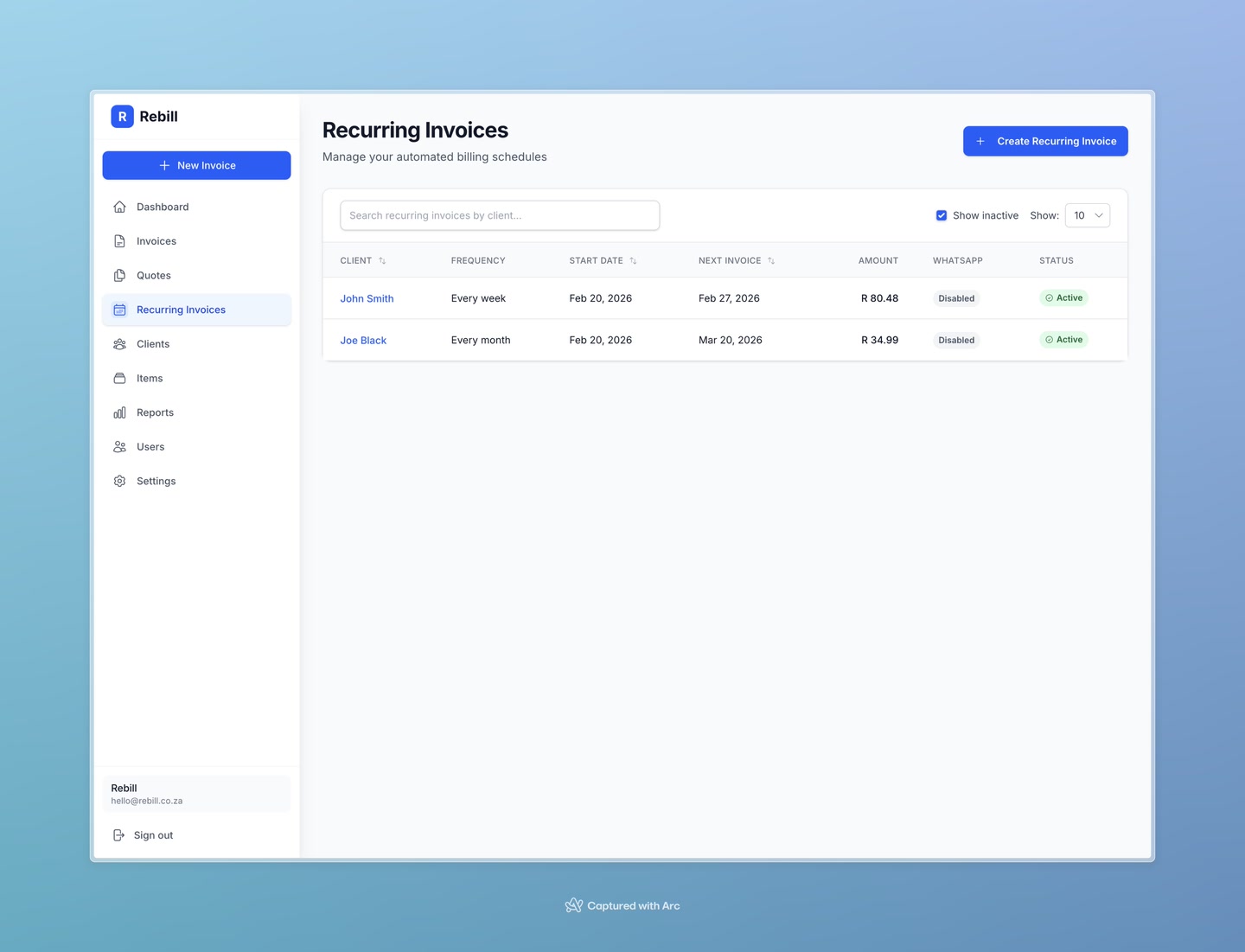Click the Items box icon

[x=120, y=379]
